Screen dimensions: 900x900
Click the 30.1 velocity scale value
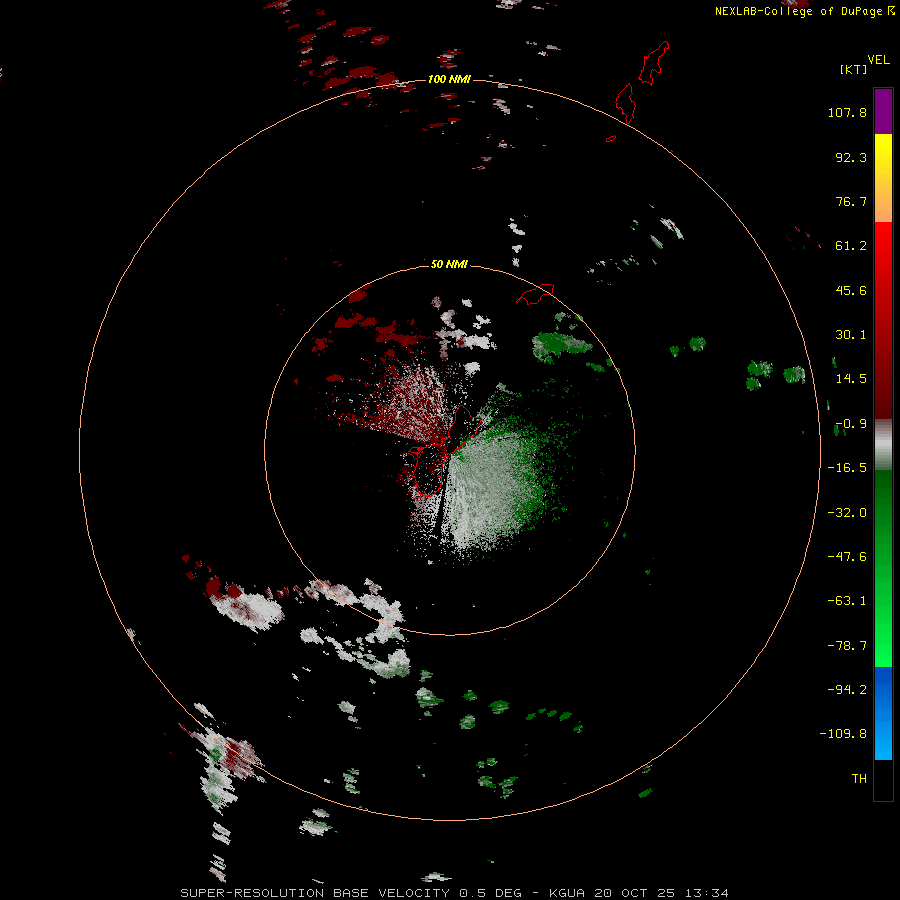click(851, 335)
